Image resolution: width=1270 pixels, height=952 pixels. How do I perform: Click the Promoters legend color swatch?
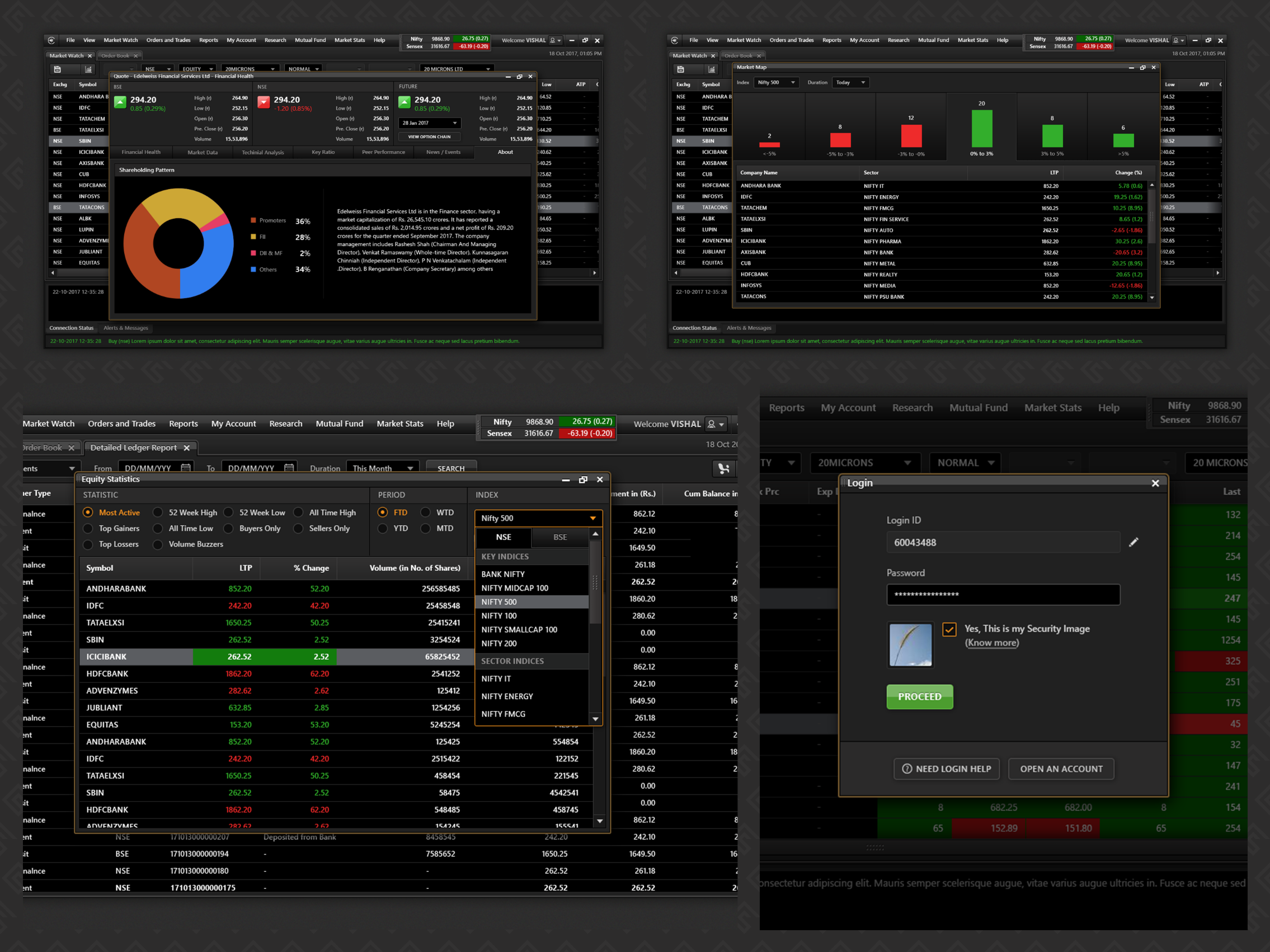coord(253,220)
